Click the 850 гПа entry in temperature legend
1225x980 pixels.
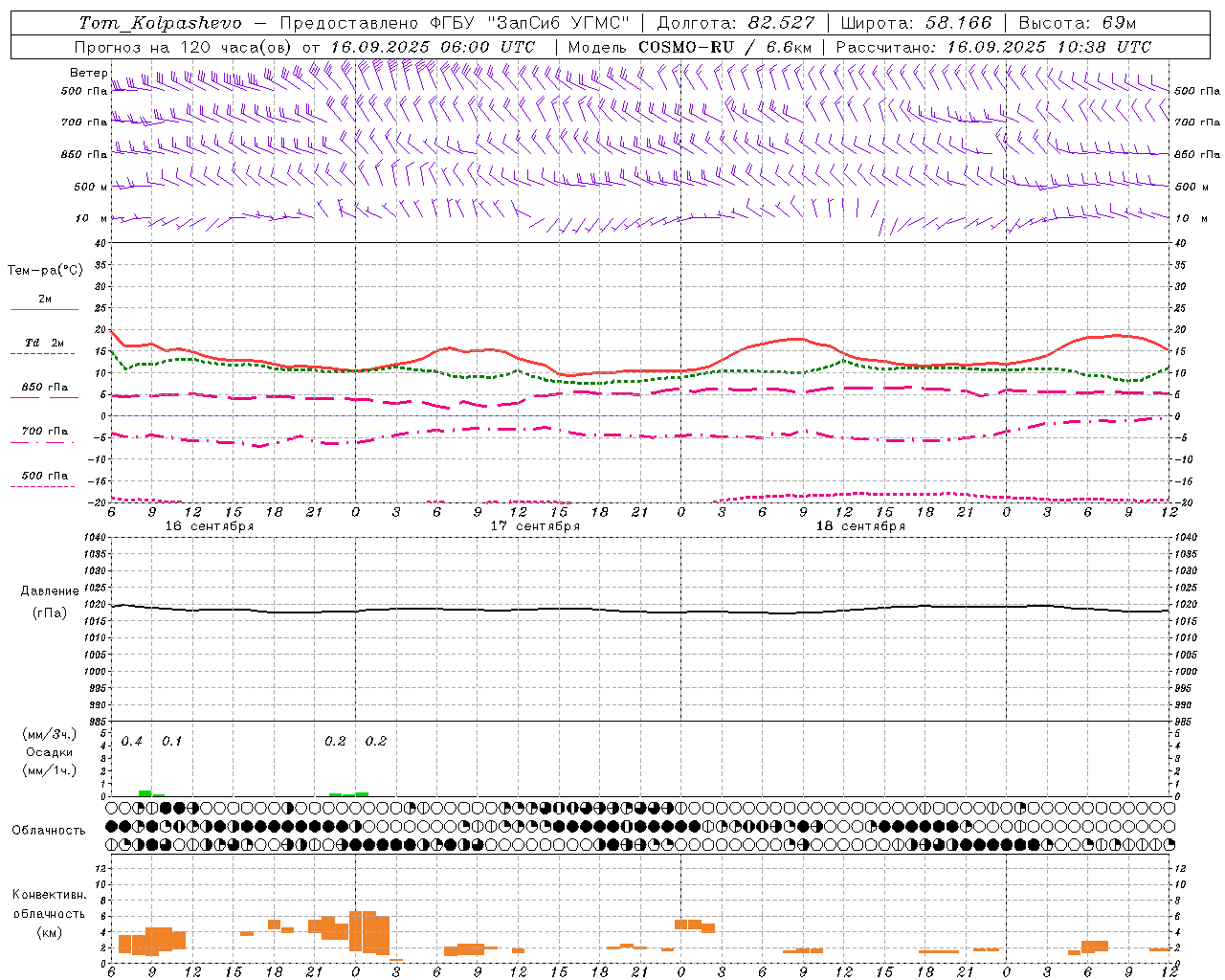pyautogui.click(x=45, y=388)
